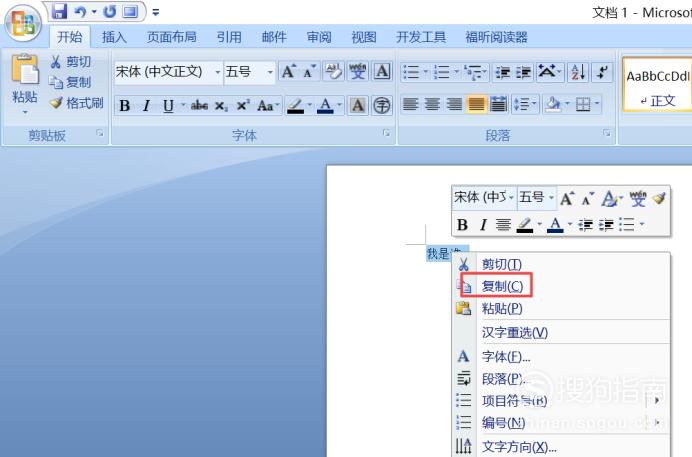Justify text in ribbon (highlighted)
692x457 pixels.
point(477,105)
